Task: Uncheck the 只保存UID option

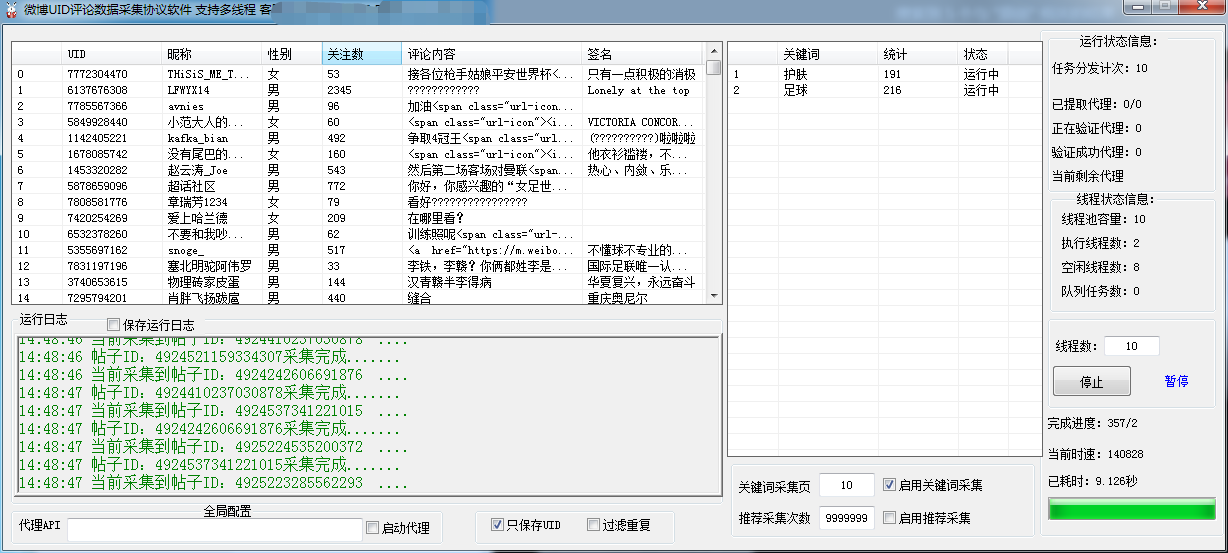Action: click(497, 525)
